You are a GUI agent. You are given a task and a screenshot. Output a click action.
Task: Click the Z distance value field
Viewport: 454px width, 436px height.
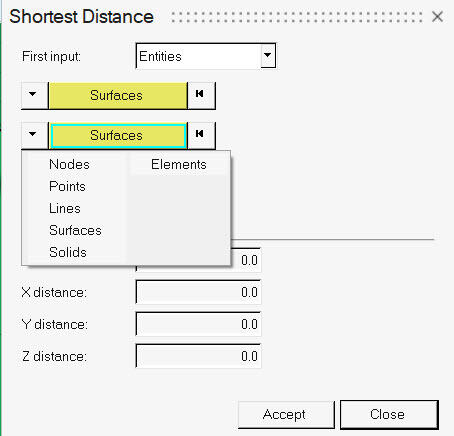pos(198,356)
